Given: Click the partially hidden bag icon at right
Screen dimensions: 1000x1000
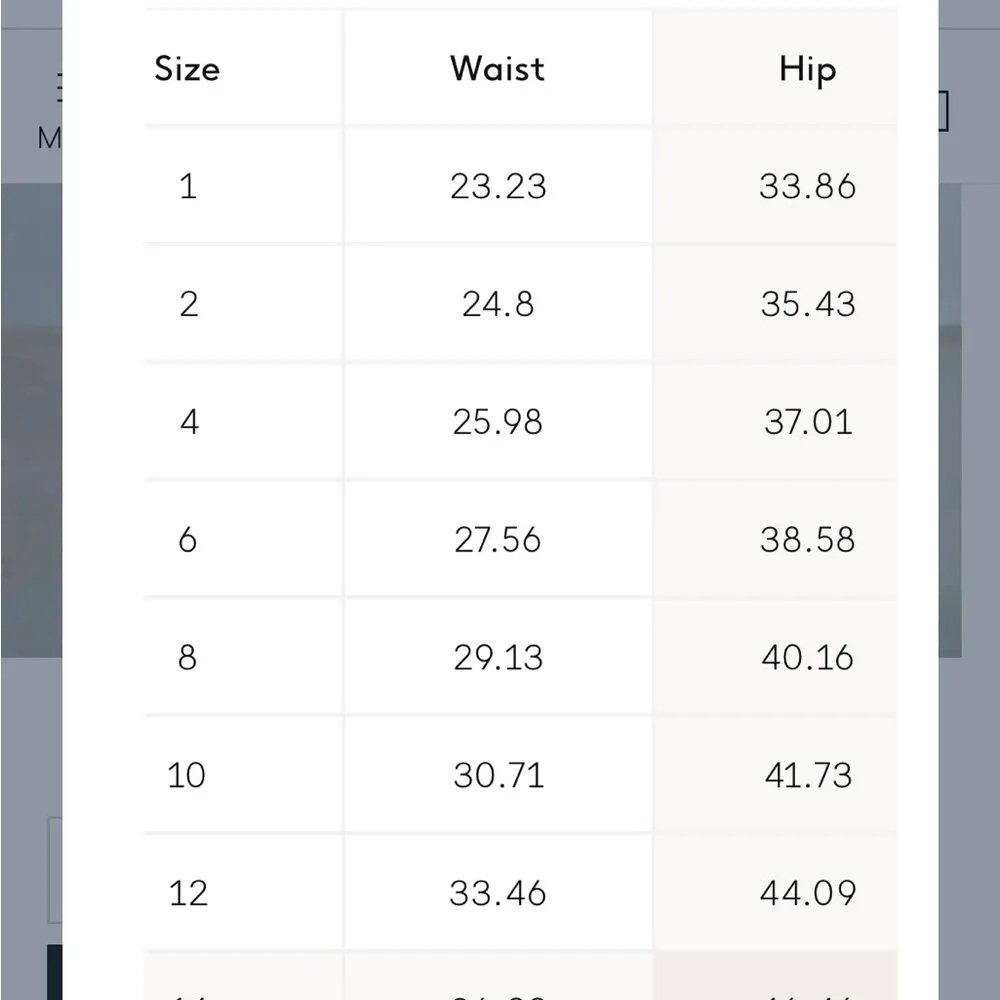Looking at the screenshot, I should 943,111.
